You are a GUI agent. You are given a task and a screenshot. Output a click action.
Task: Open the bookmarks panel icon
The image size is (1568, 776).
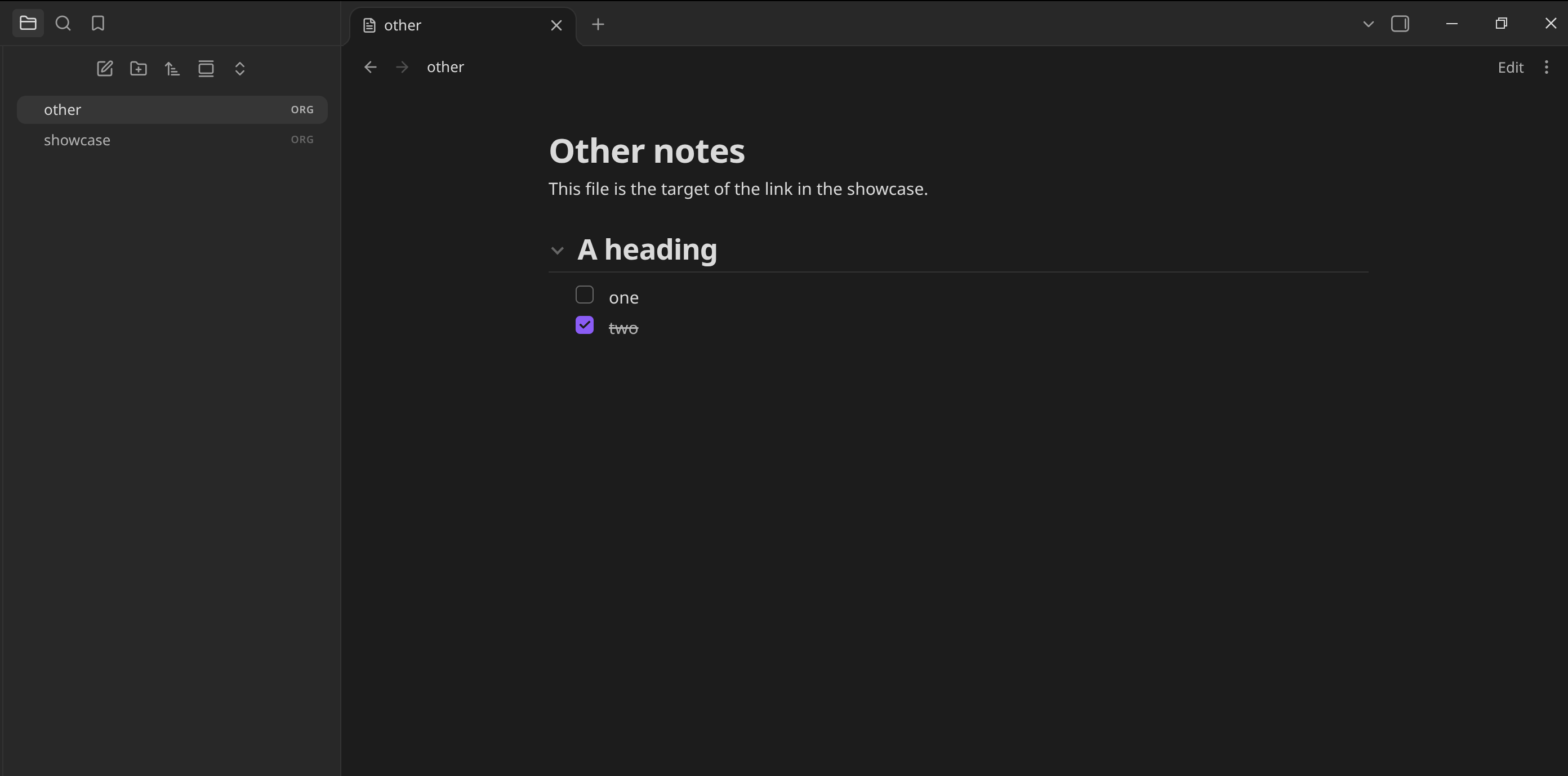(x=98, y=23)
